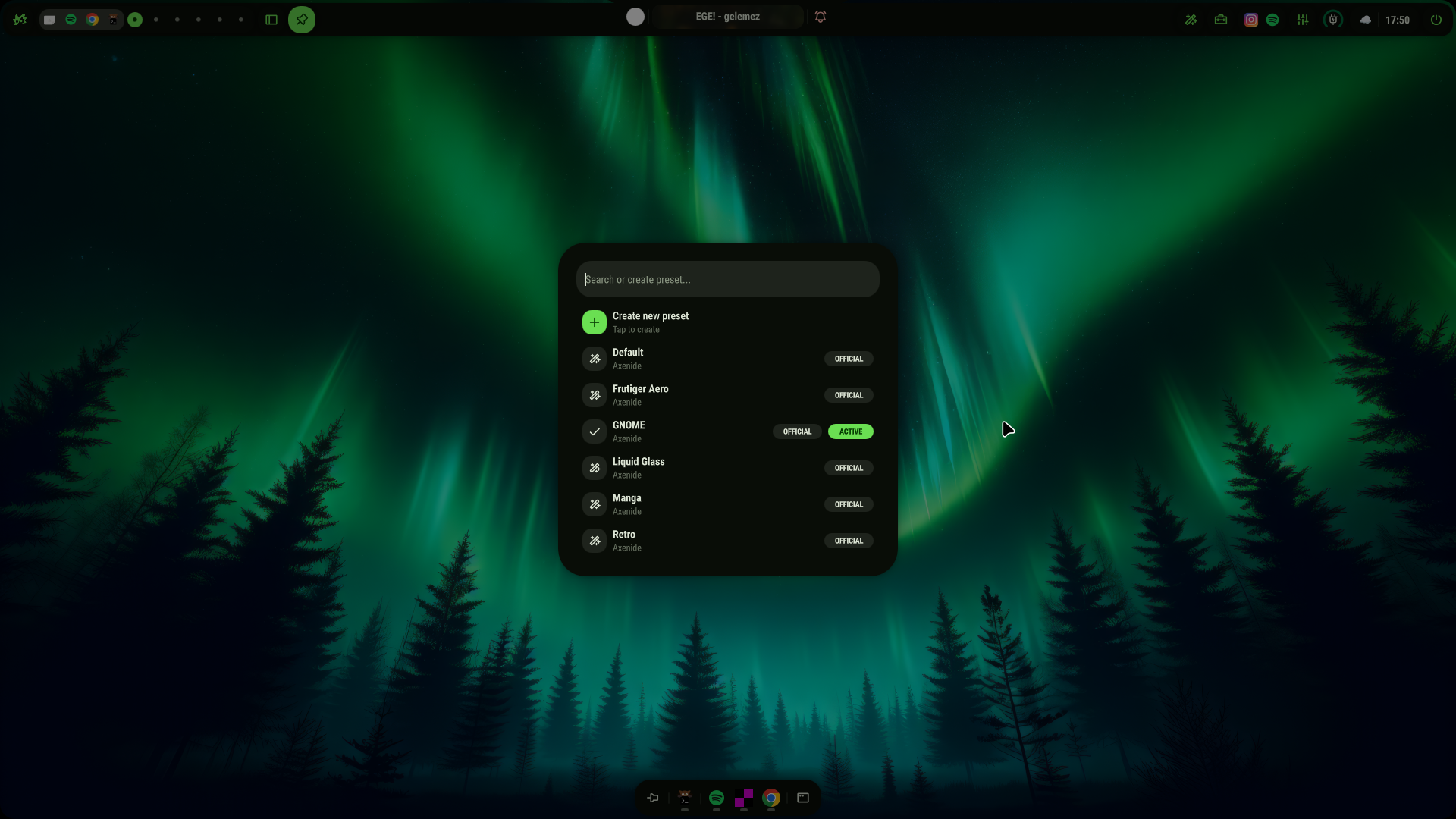The width and height of the screenshot is (1456, 819).
Task: Toggle the sidebar panel layout icon
Action: [271, 20]
